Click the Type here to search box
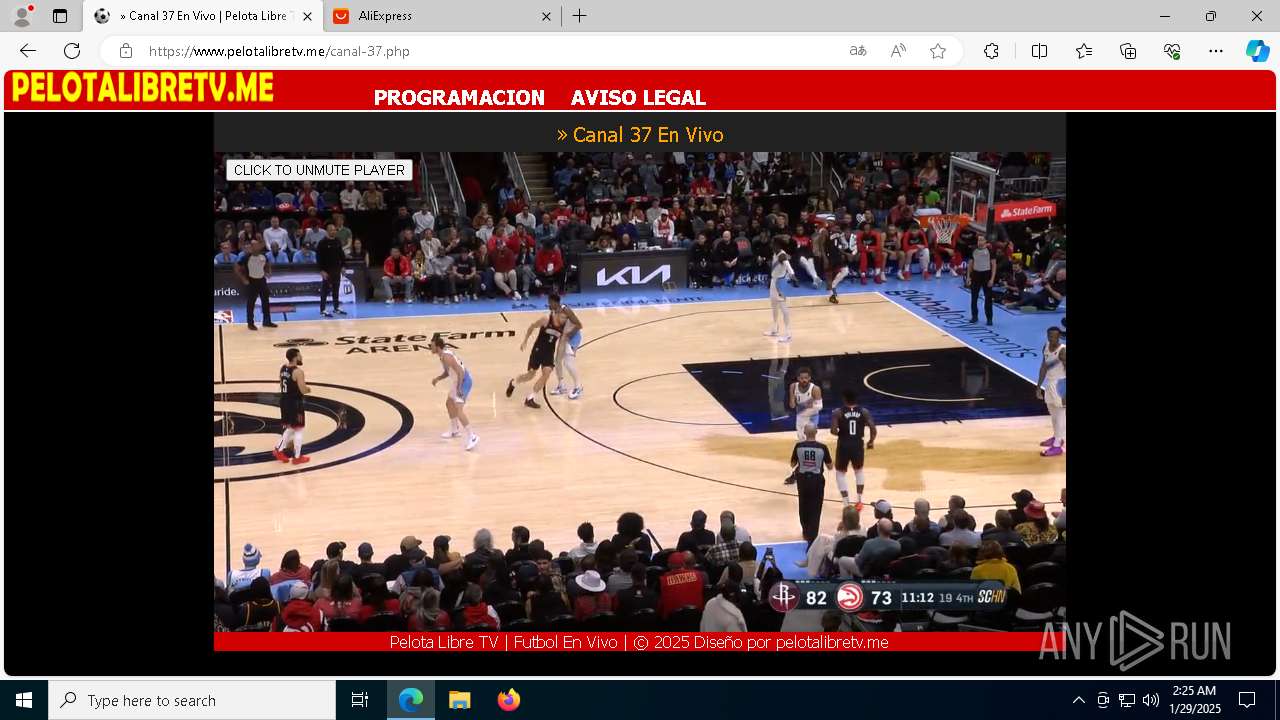The image size is (1280, 720). click(x=192, y=700)
